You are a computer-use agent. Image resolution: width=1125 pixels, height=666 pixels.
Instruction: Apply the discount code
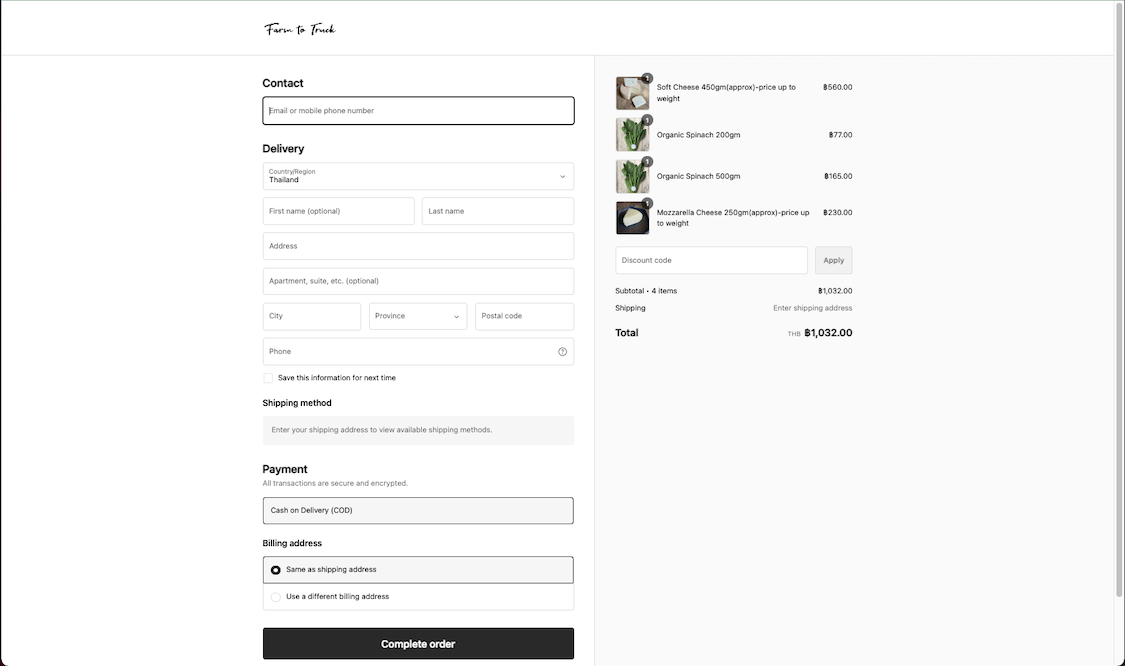coord(834,261)
